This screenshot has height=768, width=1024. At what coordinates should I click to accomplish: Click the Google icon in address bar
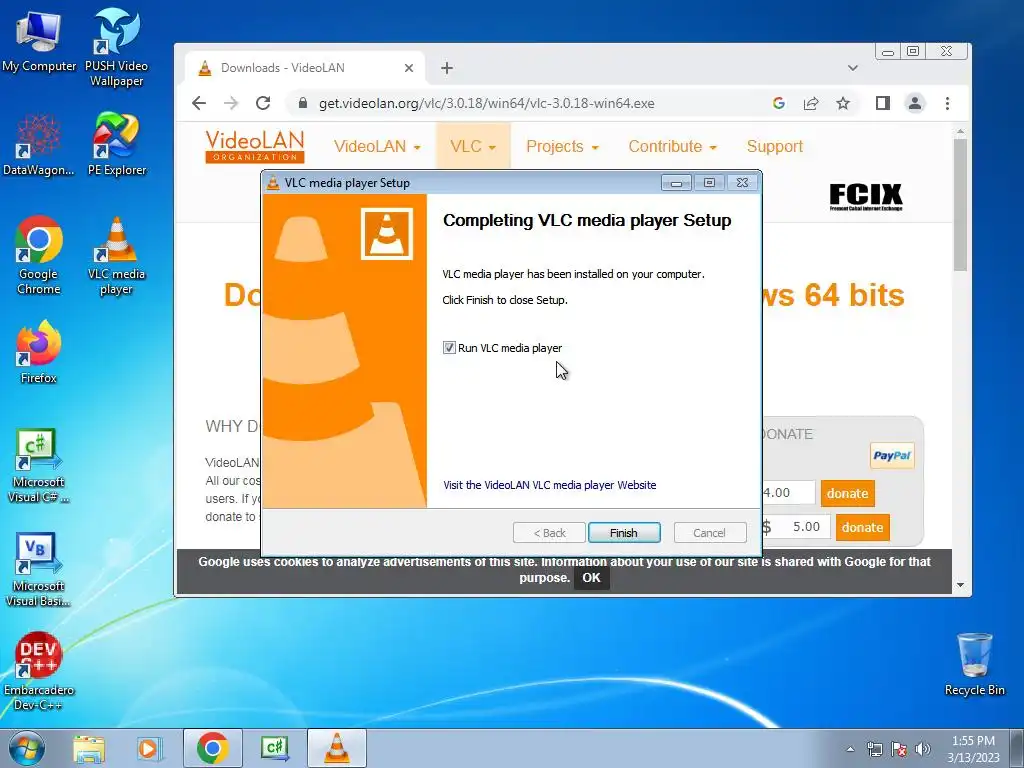(778, 103)
